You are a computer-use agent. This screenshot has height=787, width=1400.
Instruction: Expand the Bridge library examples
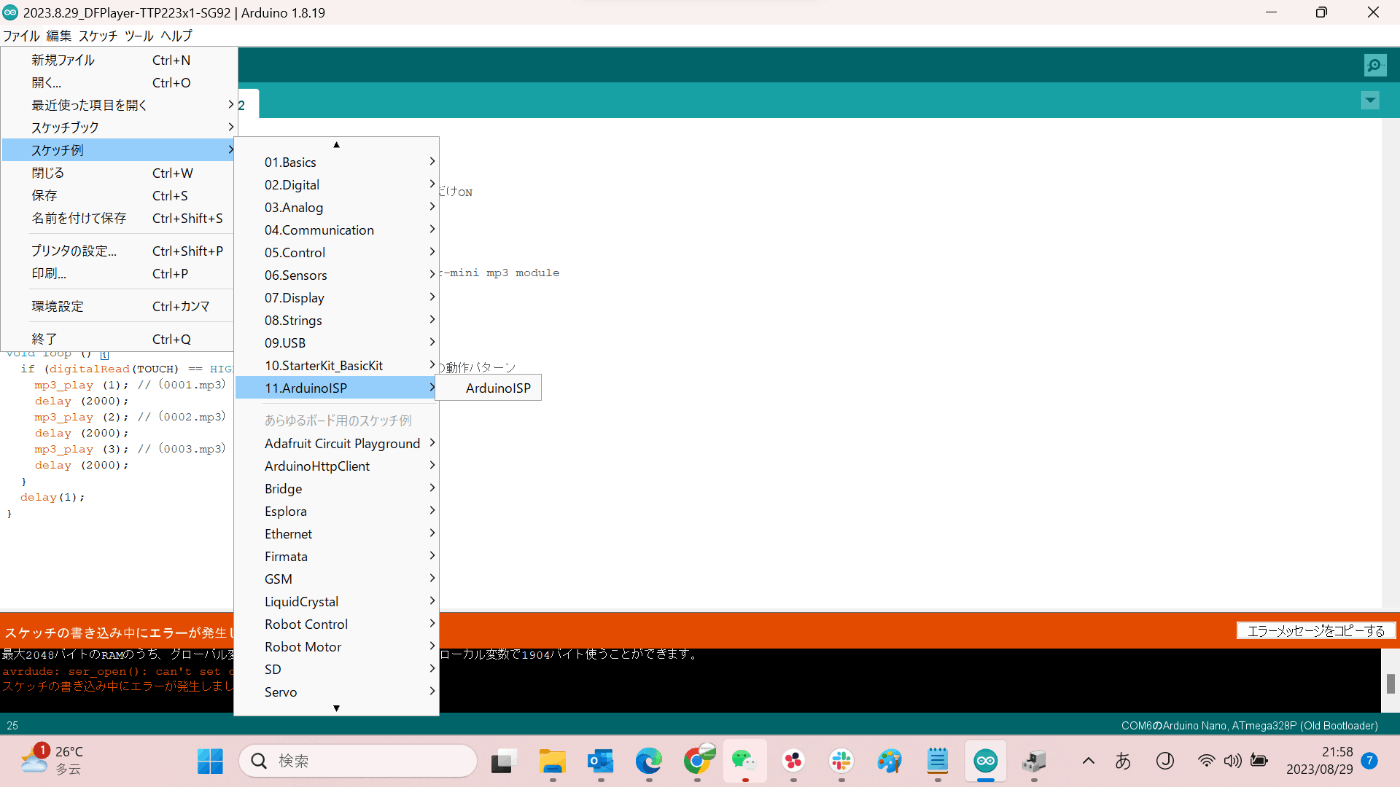point(336,489)
